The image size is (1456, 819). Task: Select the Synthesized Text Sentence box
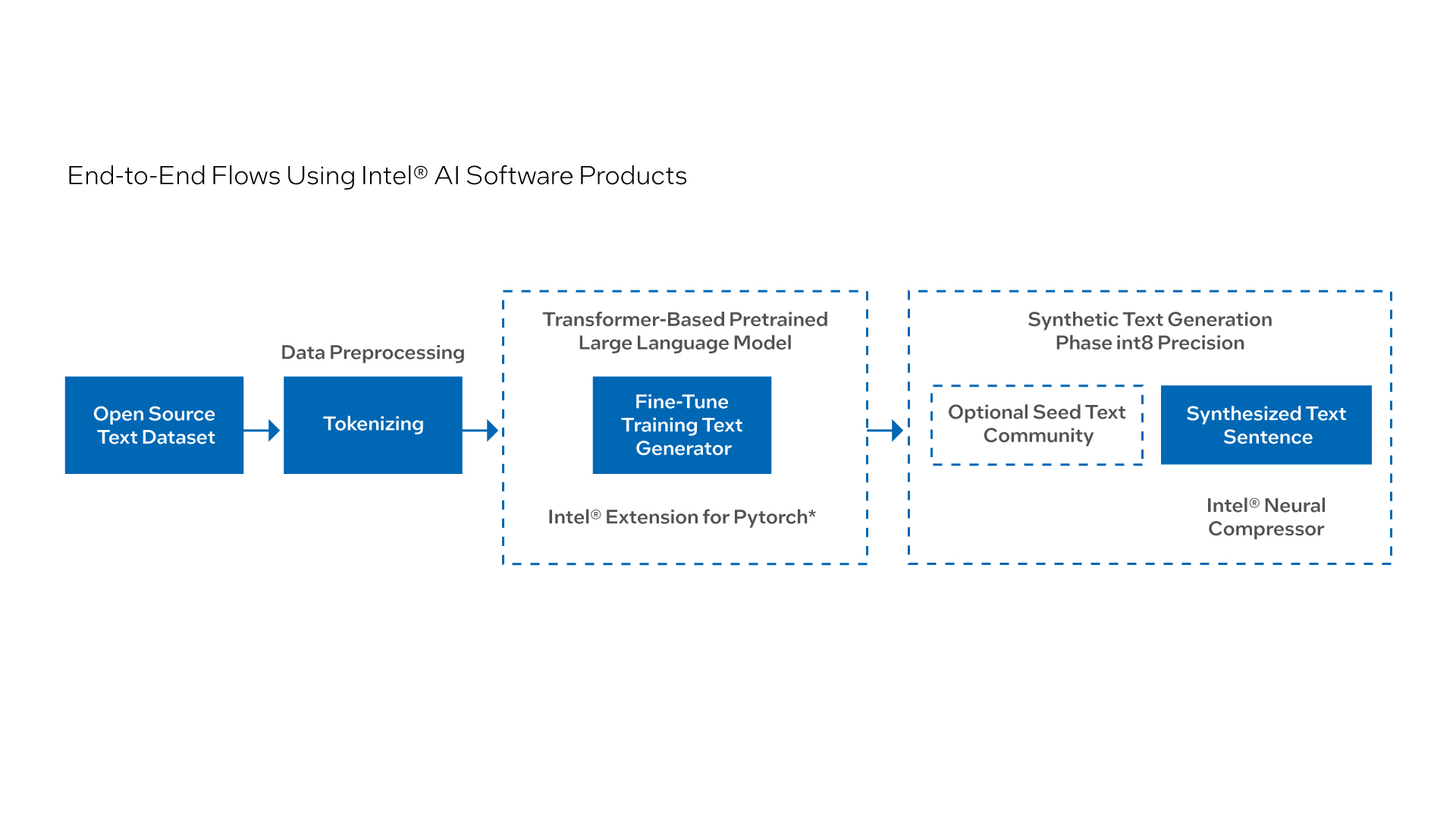coord(1266,425)
